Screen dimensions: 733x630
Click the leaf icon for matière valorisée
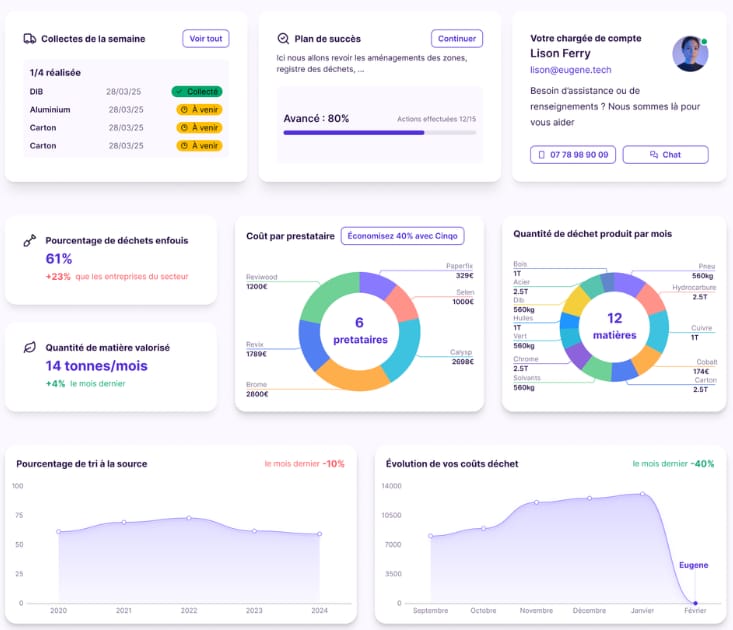pyautogui.click(x=30, y=348)
